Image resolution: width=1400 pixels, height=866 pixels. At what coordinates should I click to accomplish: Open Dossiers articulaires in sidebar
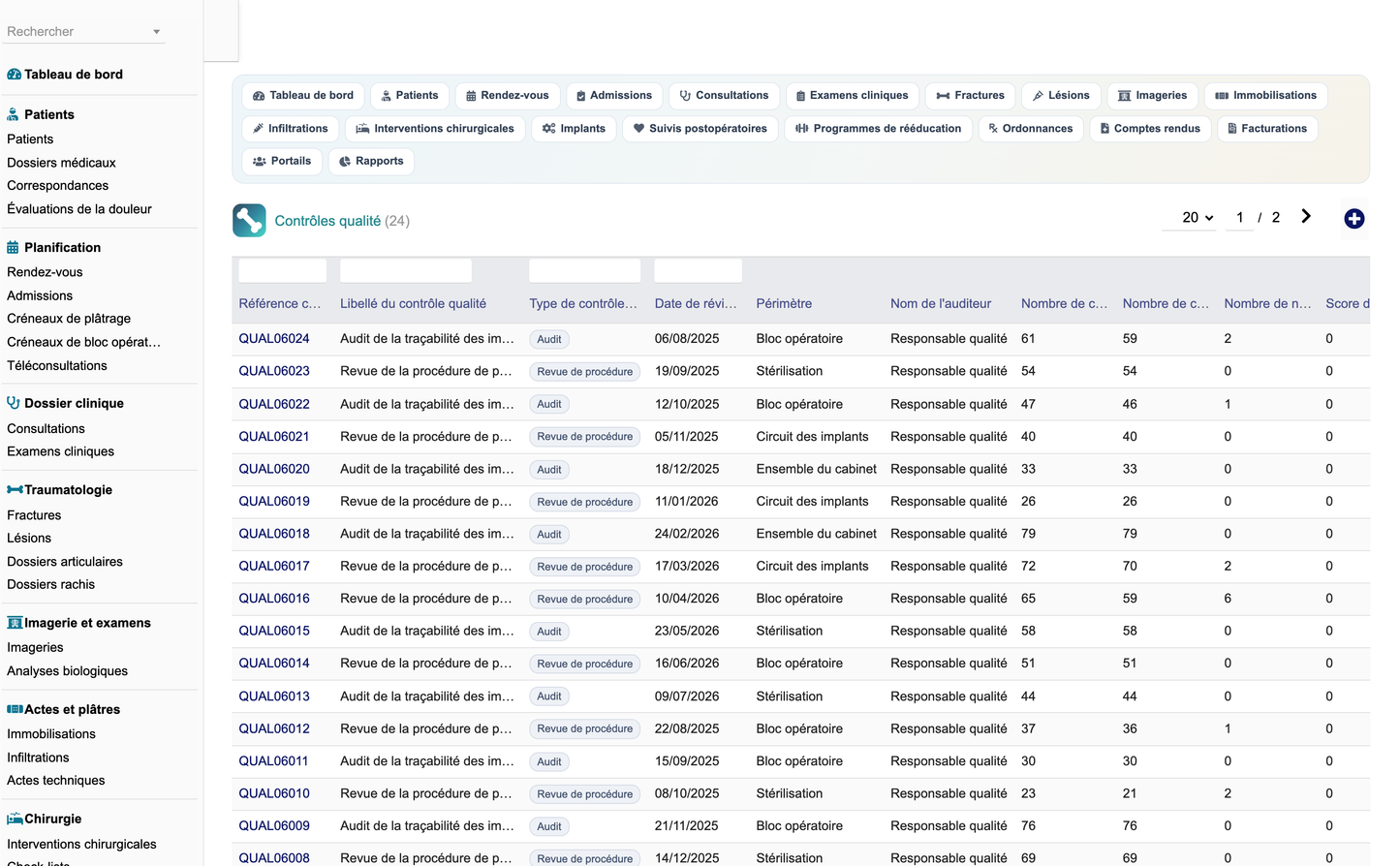click(x=65, y=562)
